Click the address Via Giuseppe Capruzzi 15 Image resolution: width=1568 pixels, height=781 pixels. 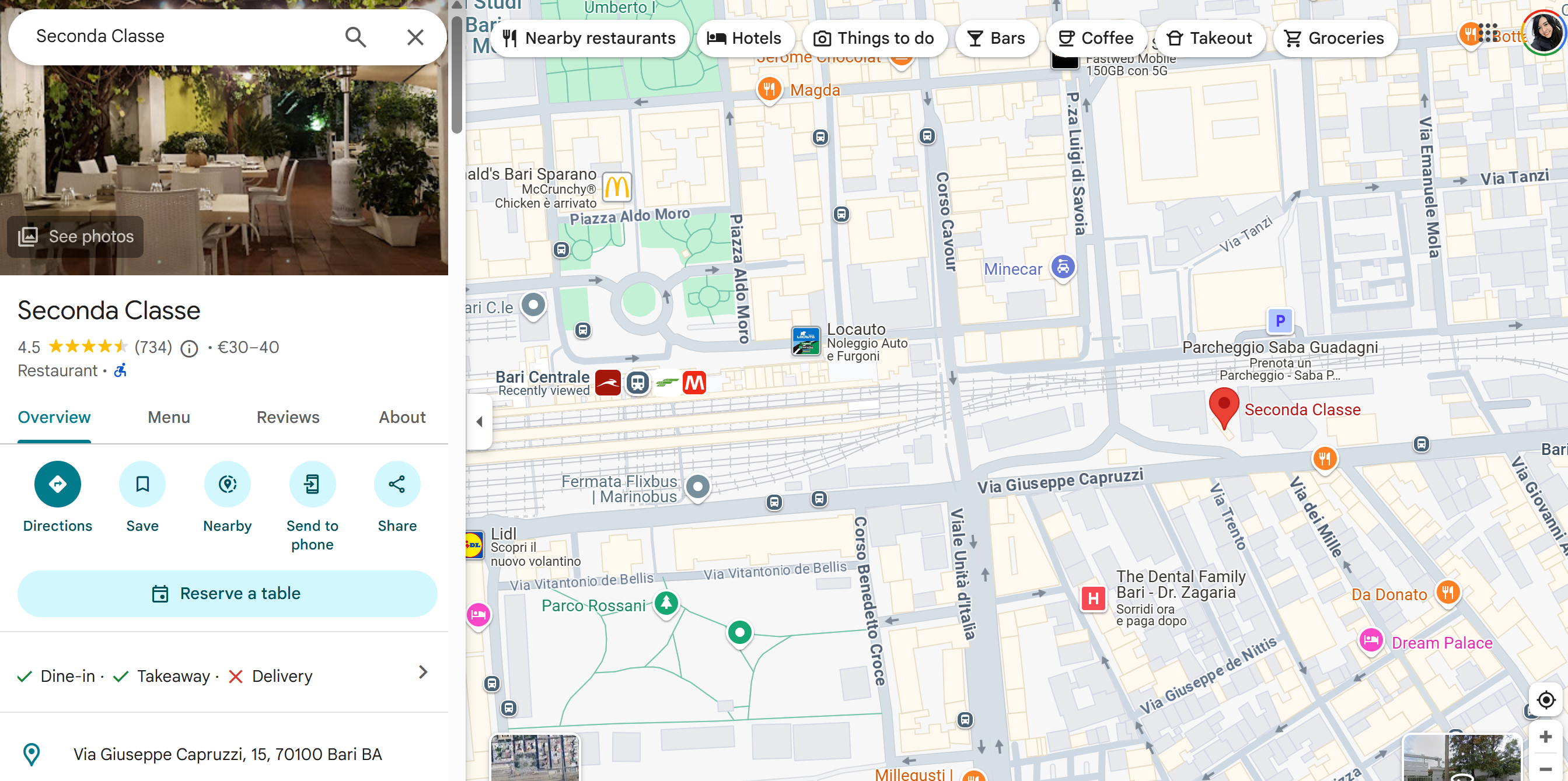tap(228, 754)
